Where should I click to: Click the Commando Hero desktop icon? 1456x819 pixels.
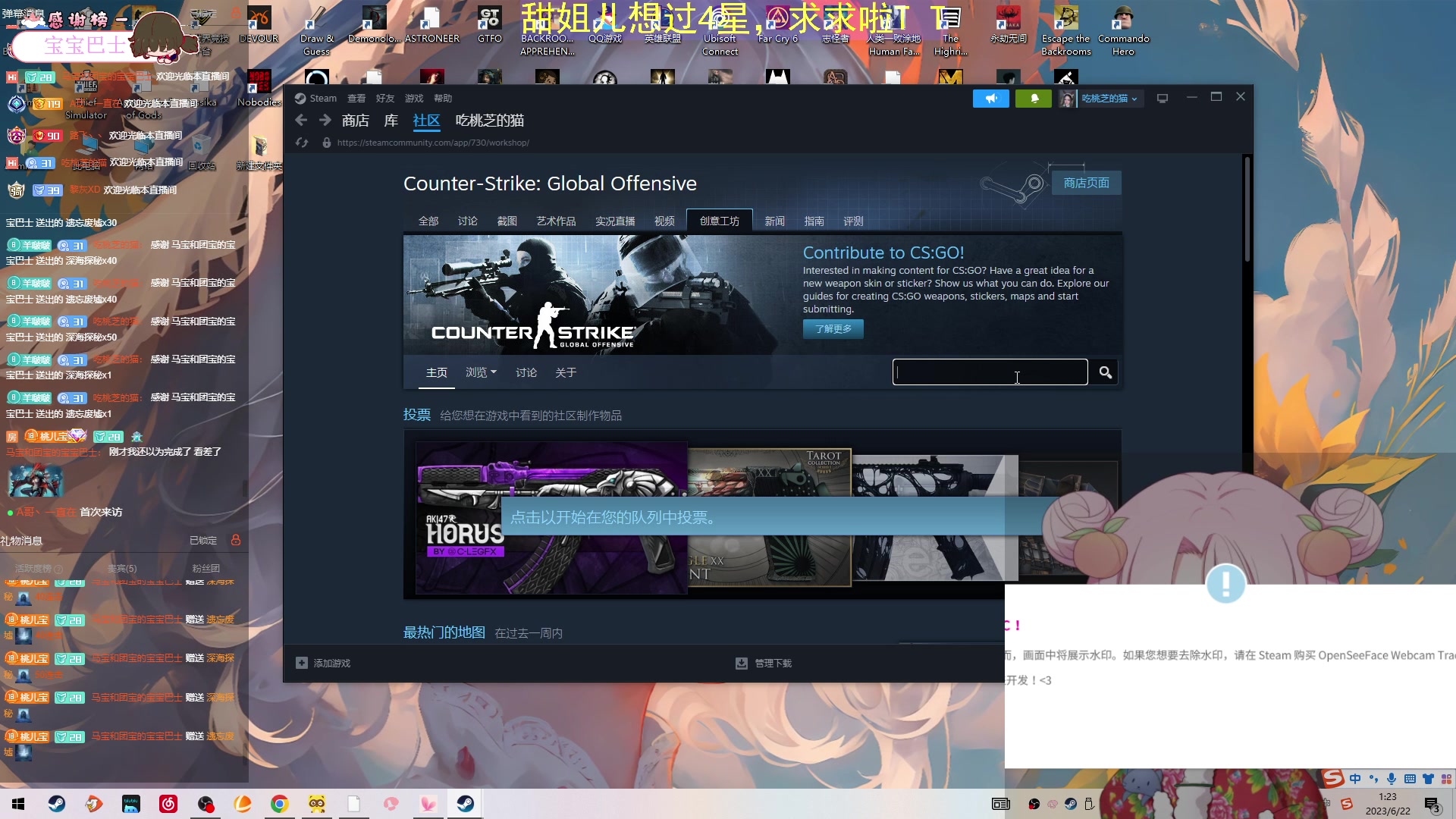click(x=1123, y=31)
